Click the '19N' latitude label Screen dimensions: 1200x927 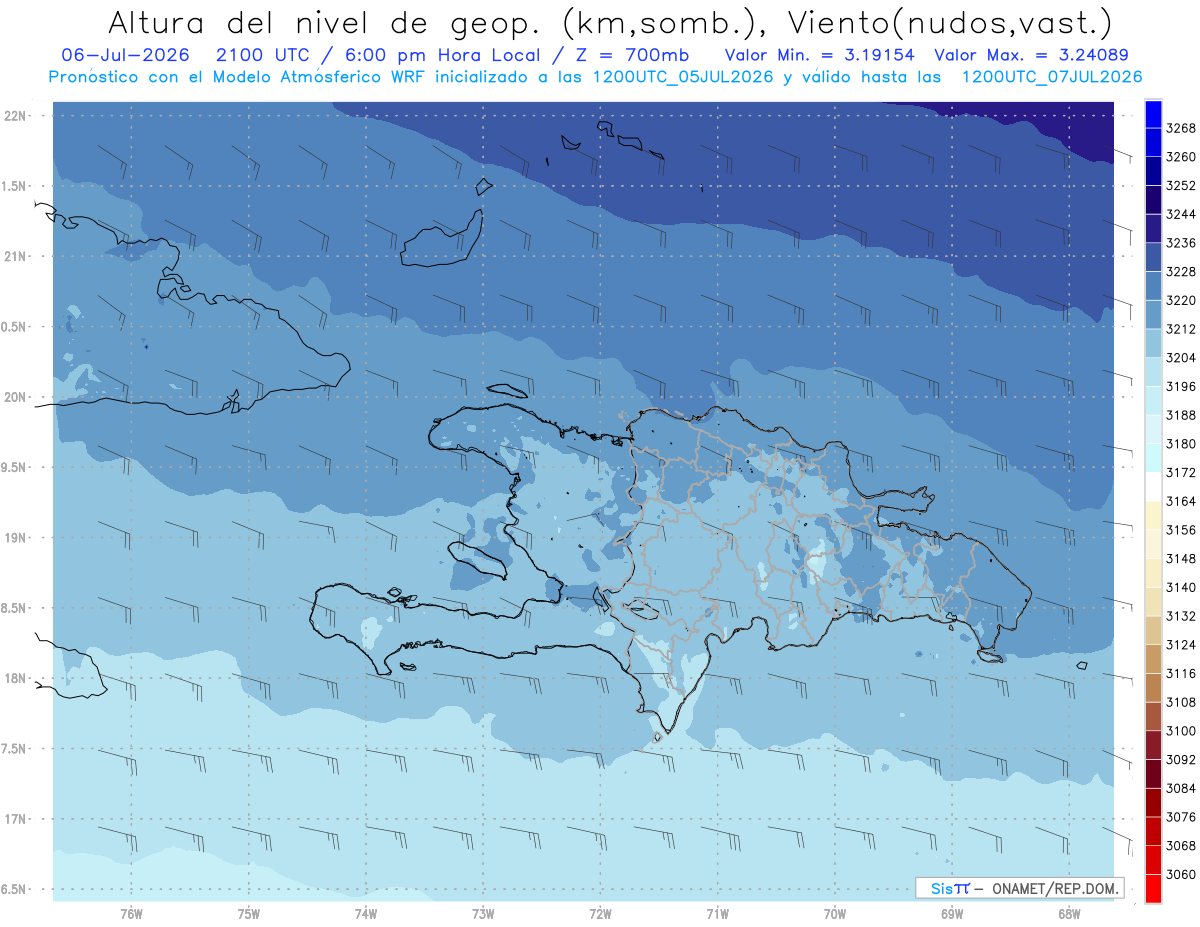click(15, 538)
